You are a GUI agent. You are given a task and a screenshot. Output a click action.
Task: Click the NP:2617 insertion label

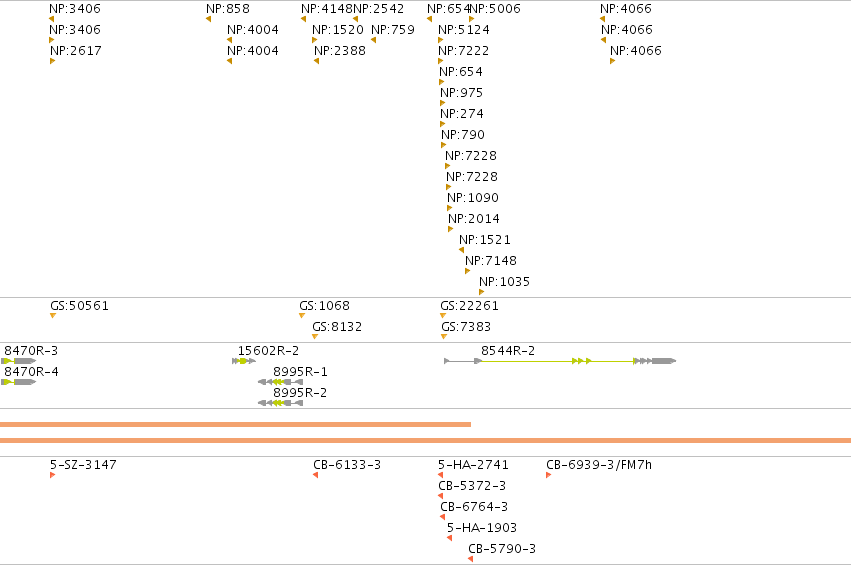75,50
